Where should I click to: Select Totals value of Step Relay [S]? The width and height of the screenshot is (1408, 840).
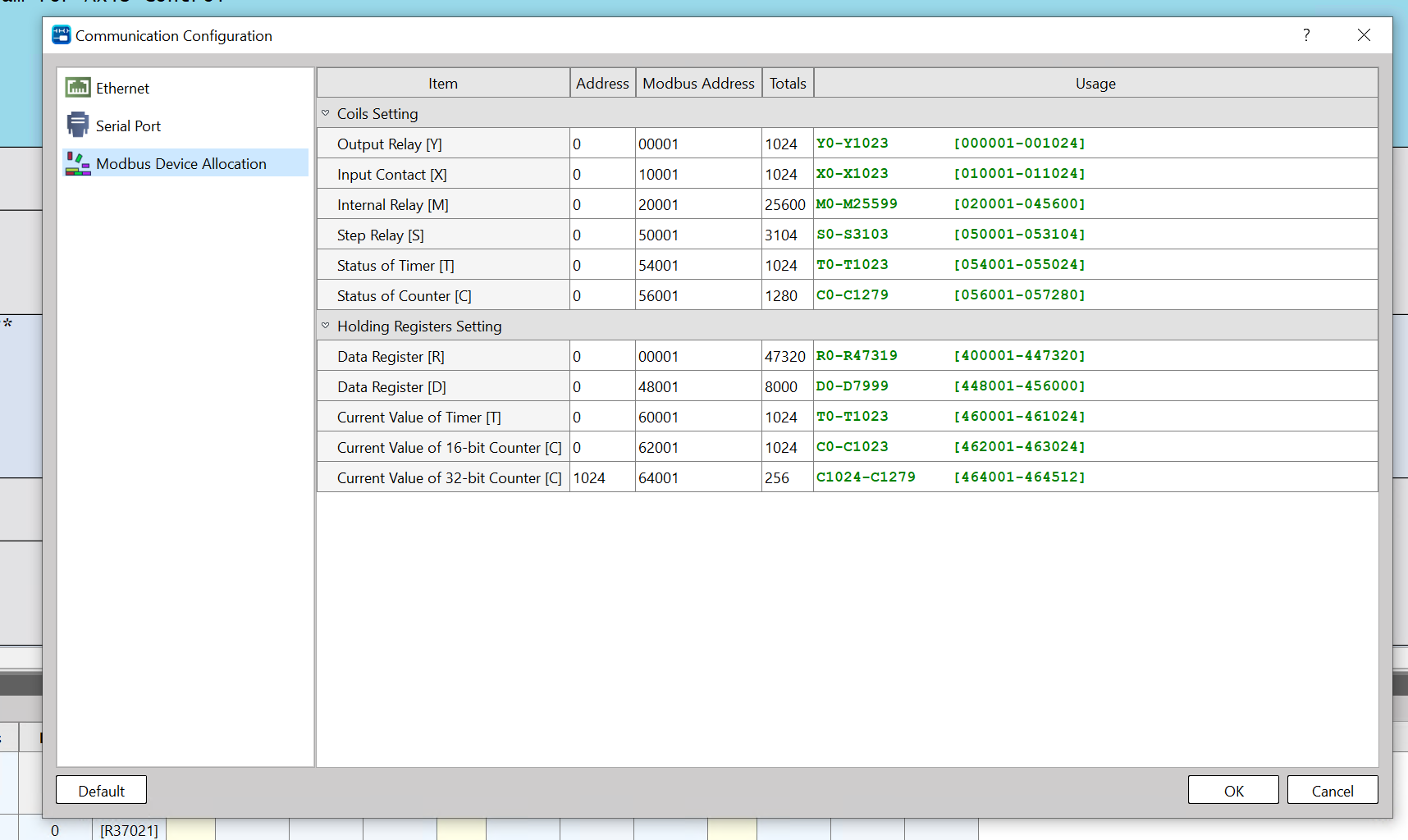coord(786,235)
